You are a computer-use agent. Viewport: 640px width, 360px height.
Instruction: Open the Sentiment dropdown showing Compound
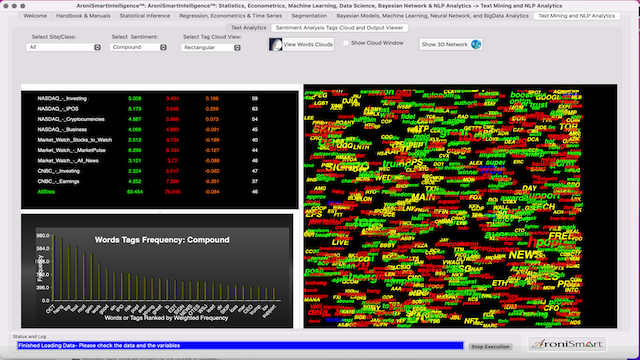[x=138, y=47]
